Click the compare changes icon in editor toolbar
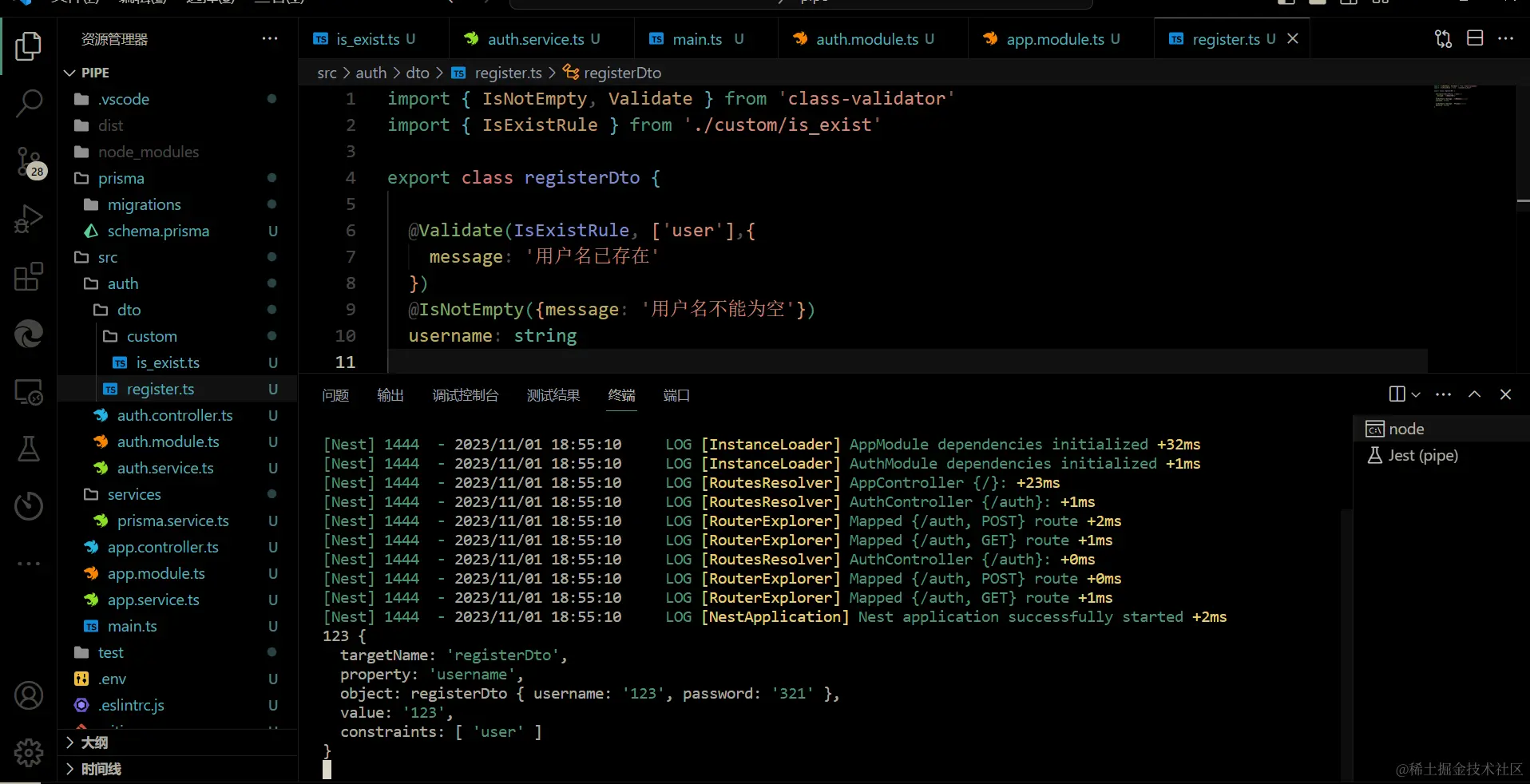This screenshot has height=784, width=1530. pos(1443,38)
